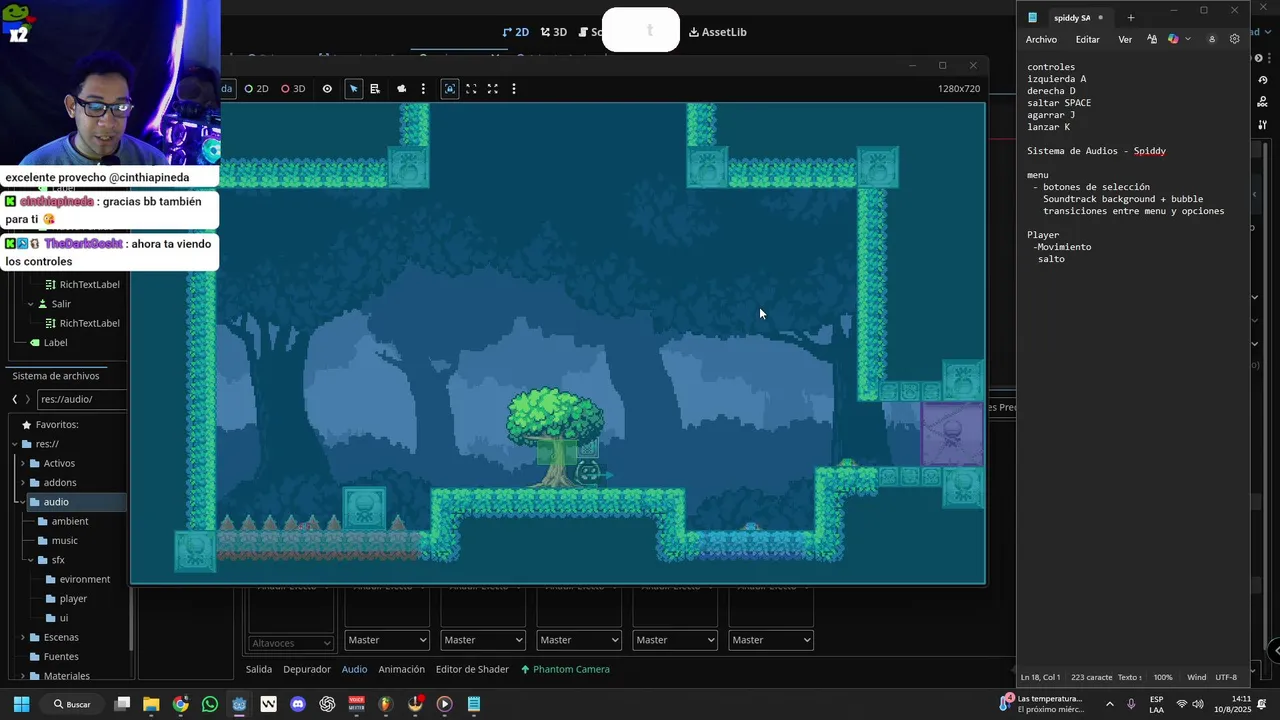Activate the arrow select mode tool
1280x720 pixels.
[x=353, y=89]
